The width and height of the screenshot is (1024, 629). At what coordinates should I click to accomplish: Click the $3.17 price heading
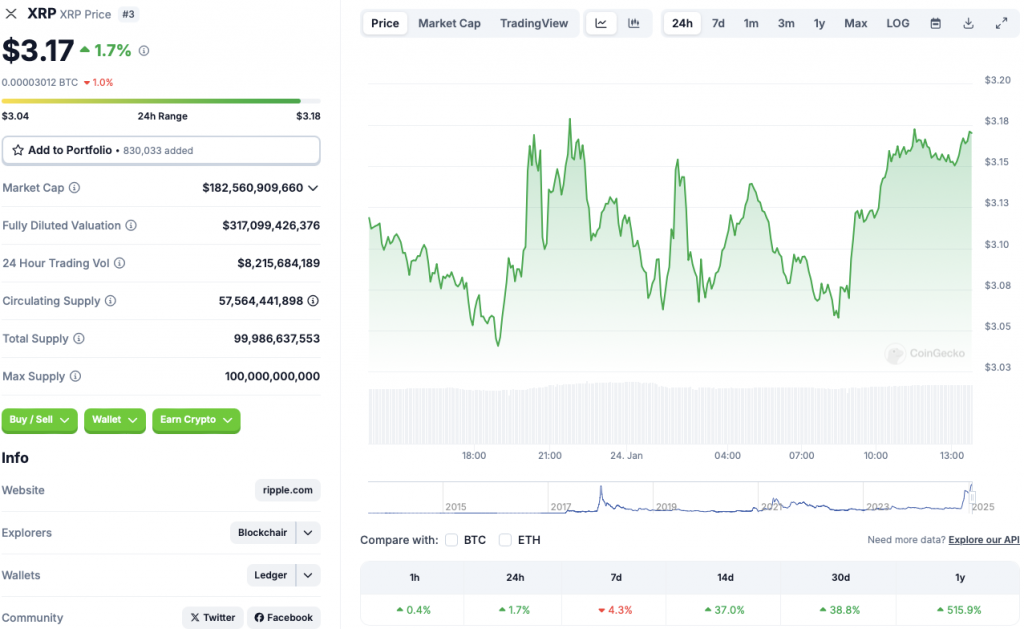click(x=38, y=50)
